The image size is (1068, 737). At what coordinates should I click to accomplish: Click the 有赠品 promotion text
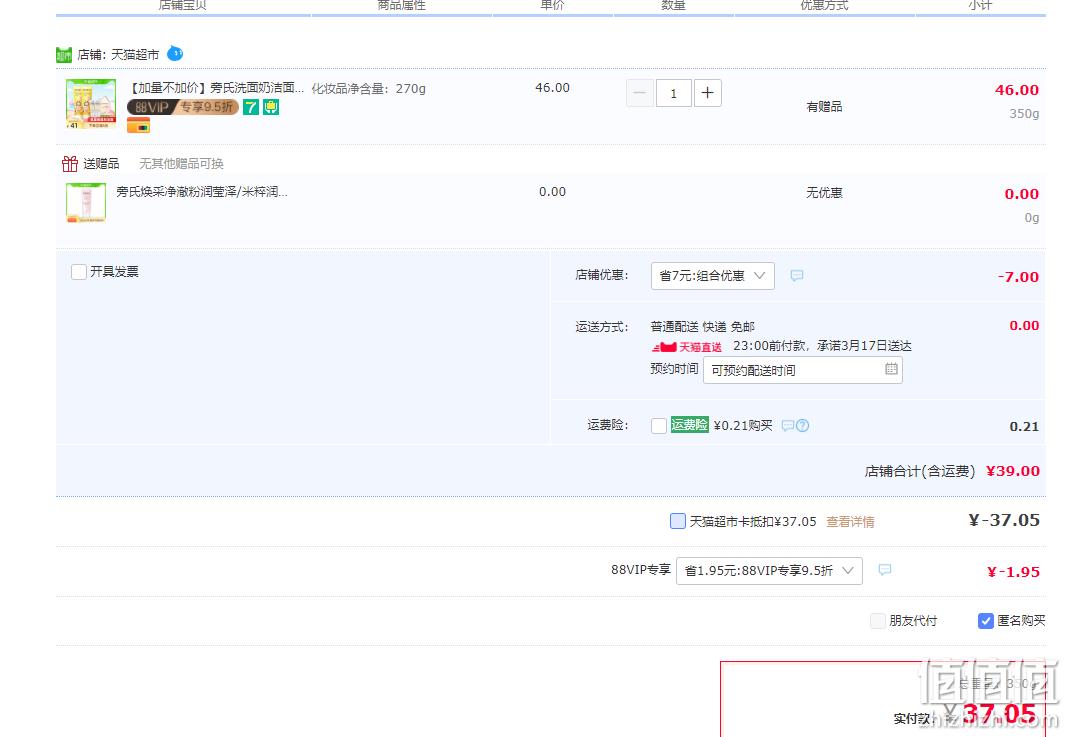pyautogui.click(x=824, y=106)
